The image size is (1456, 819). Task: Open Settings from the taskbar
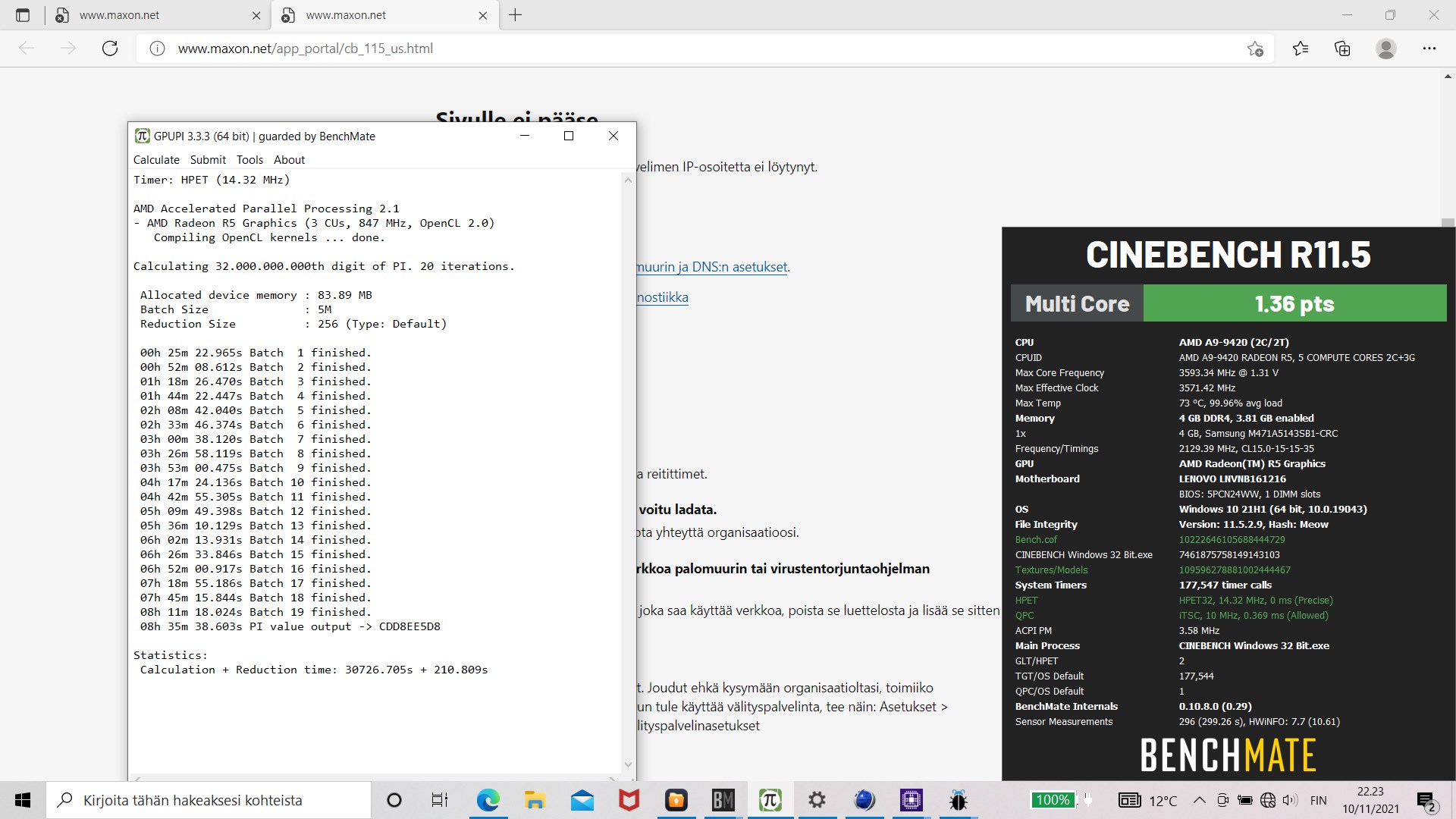pos(817,800)
